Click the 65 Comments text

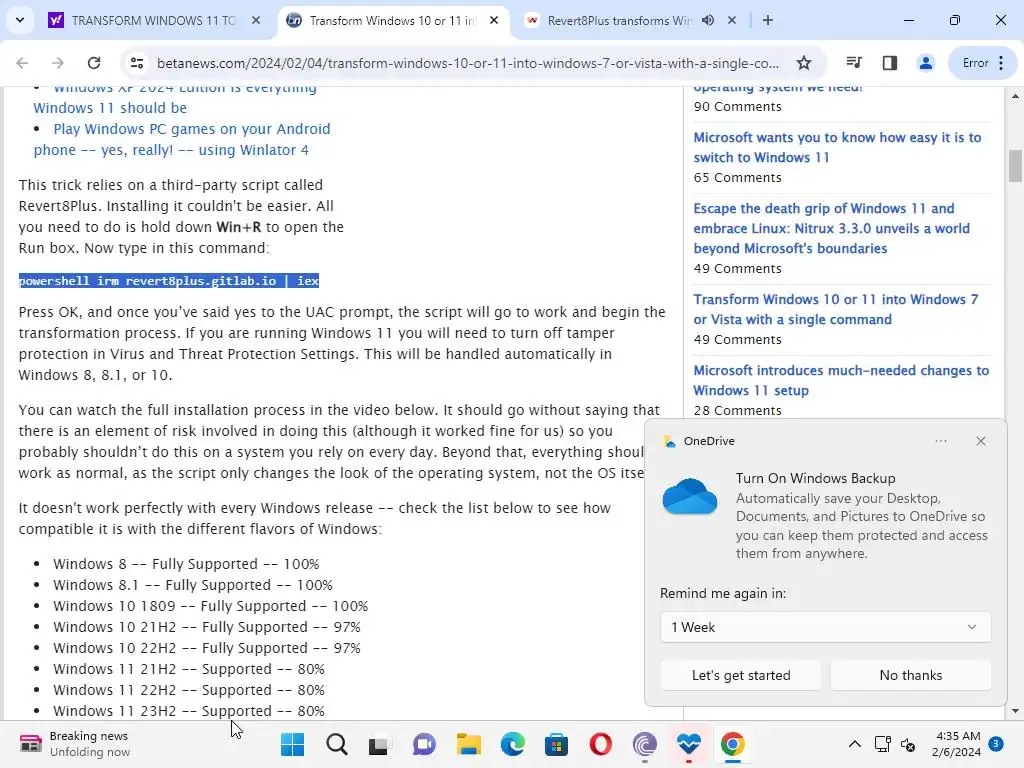click(x=737, y=178)
